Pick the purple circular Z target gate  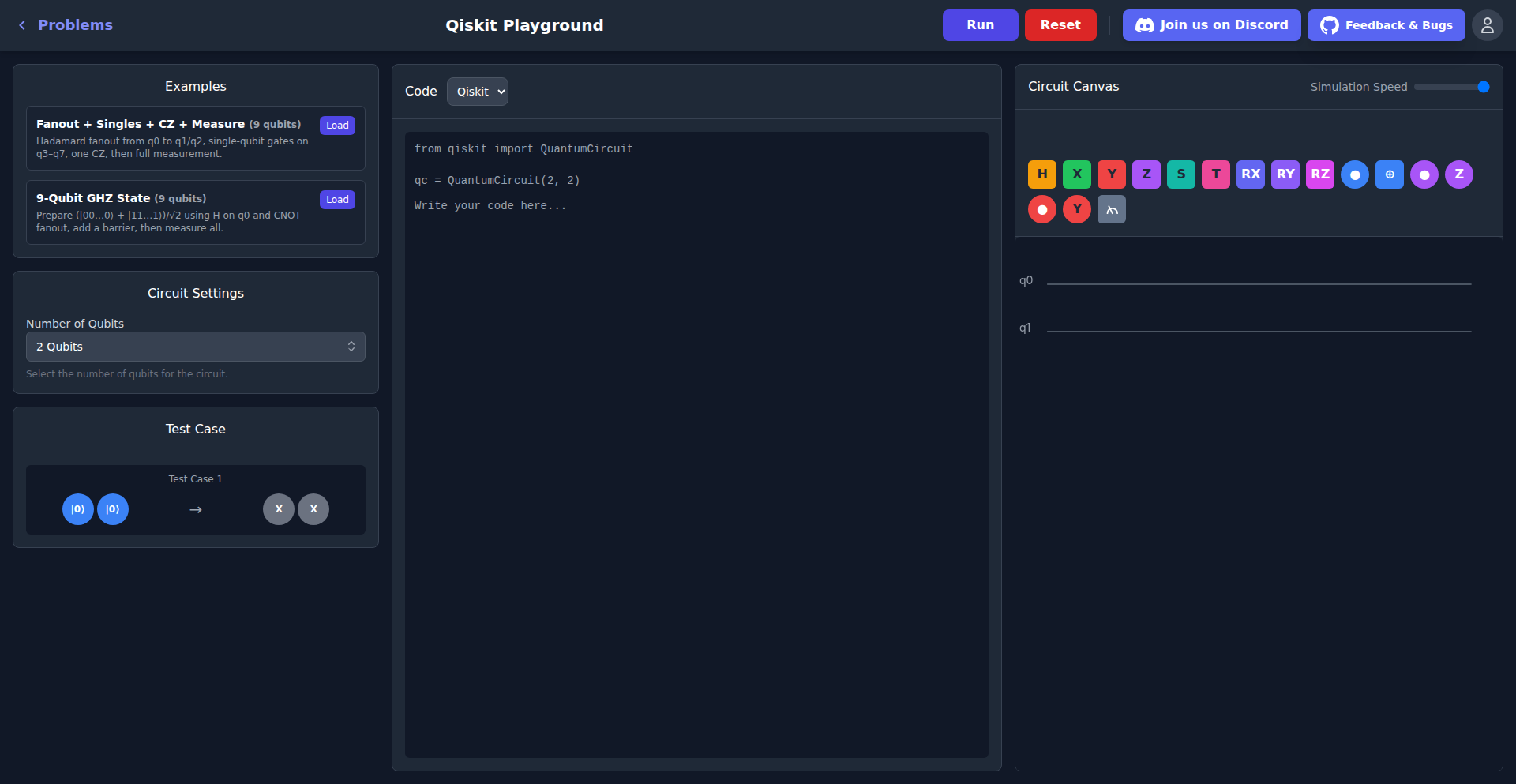1459,174
